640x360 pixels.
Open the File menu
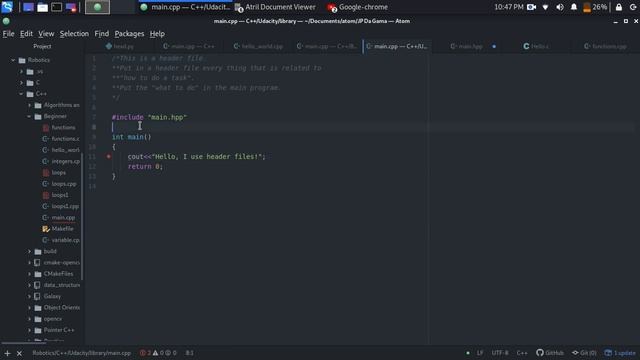8,34
